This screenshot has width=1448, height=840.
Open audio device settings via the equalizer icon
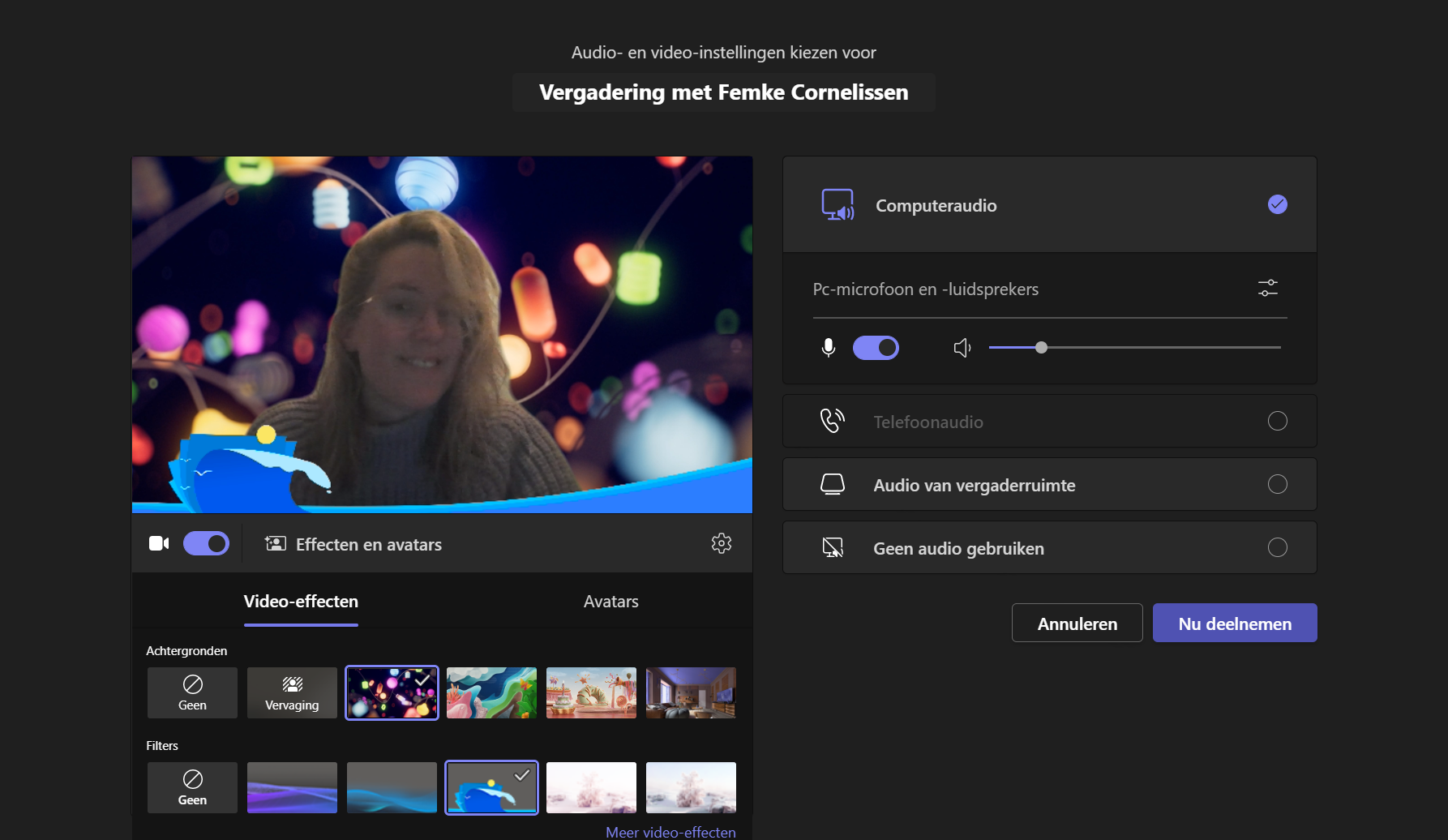point(1267,288)
